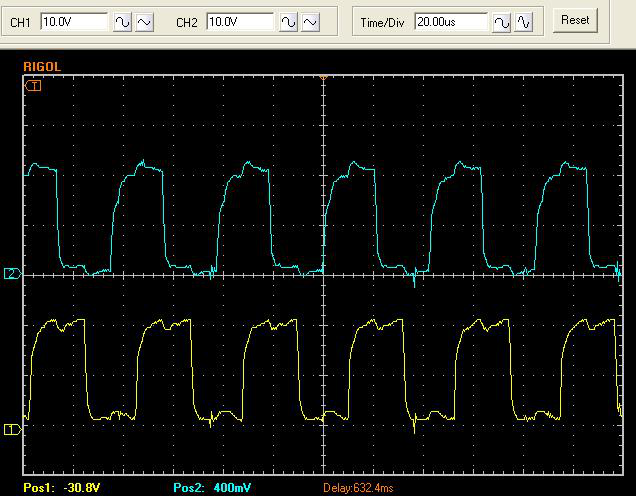636x496 pixels.
Task: Reset the scope settings with Reset button
Action: (x=575, y=20)
